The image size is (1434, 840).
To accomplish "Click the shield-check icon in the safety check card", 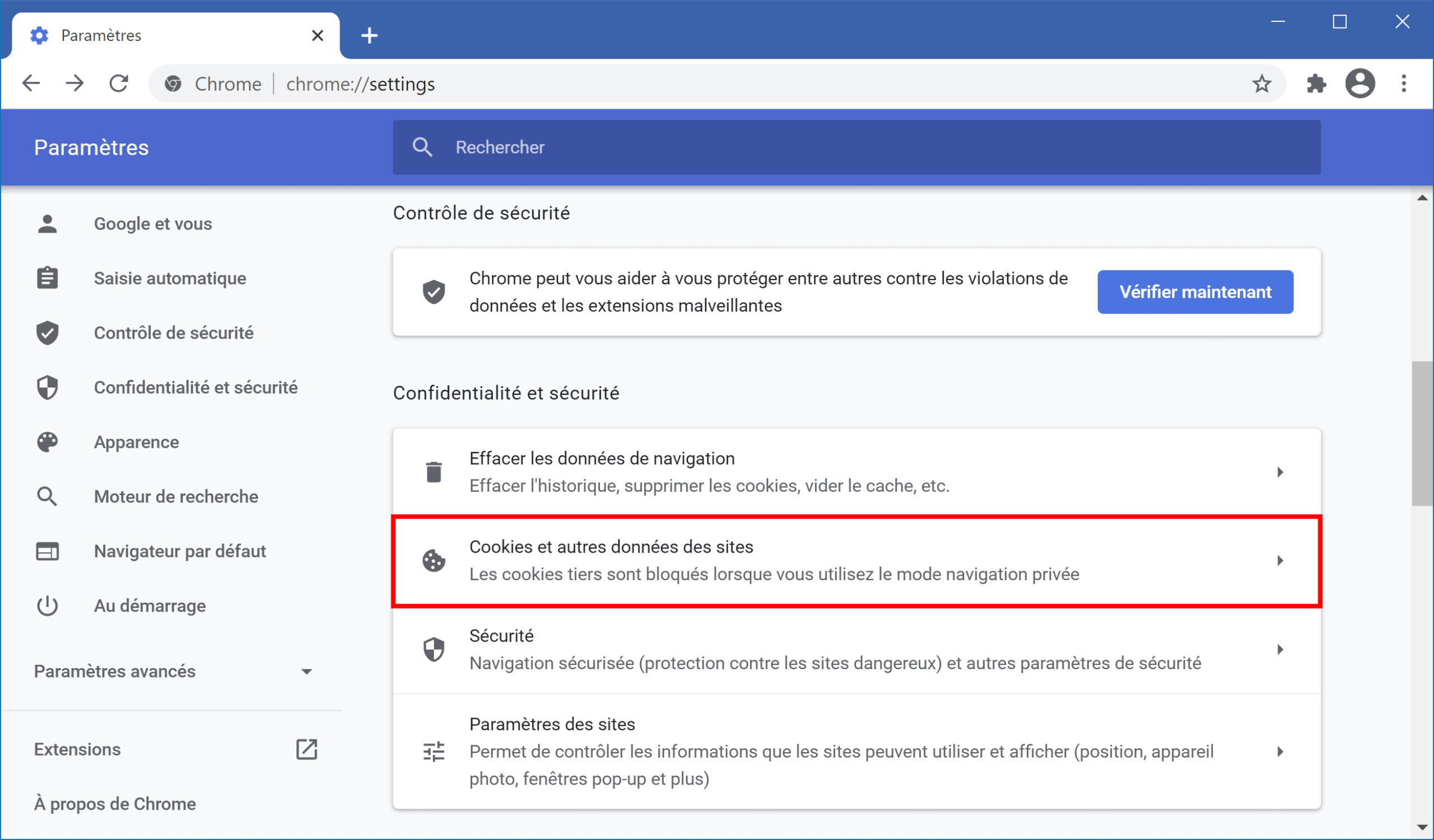I will [434, 292].
